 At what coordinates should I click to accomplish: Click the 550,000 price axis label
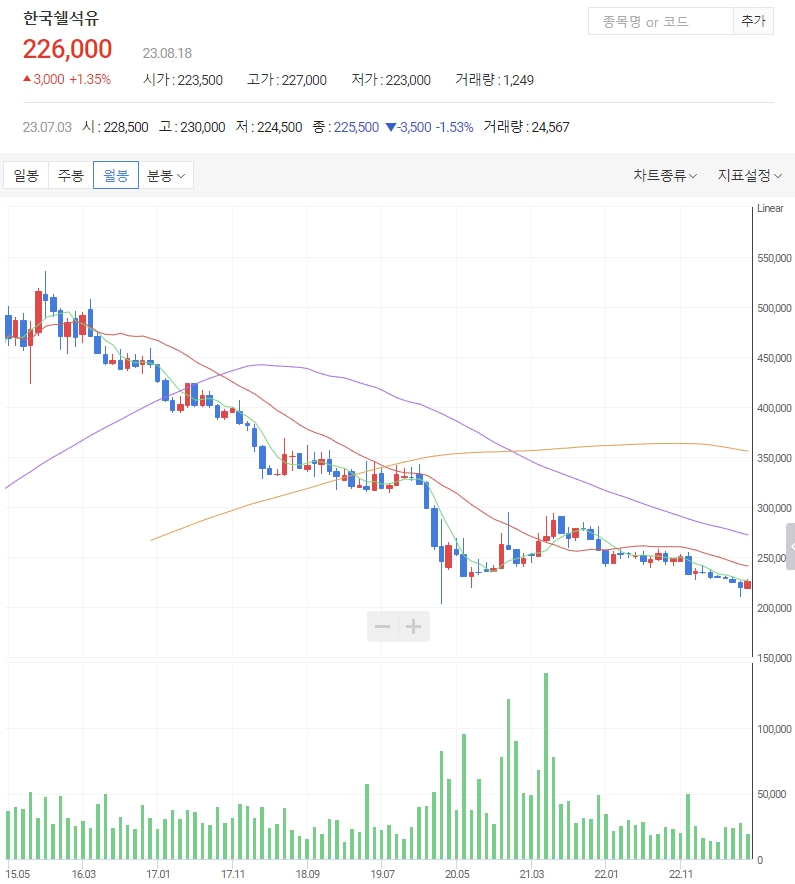tap(774, 258)
